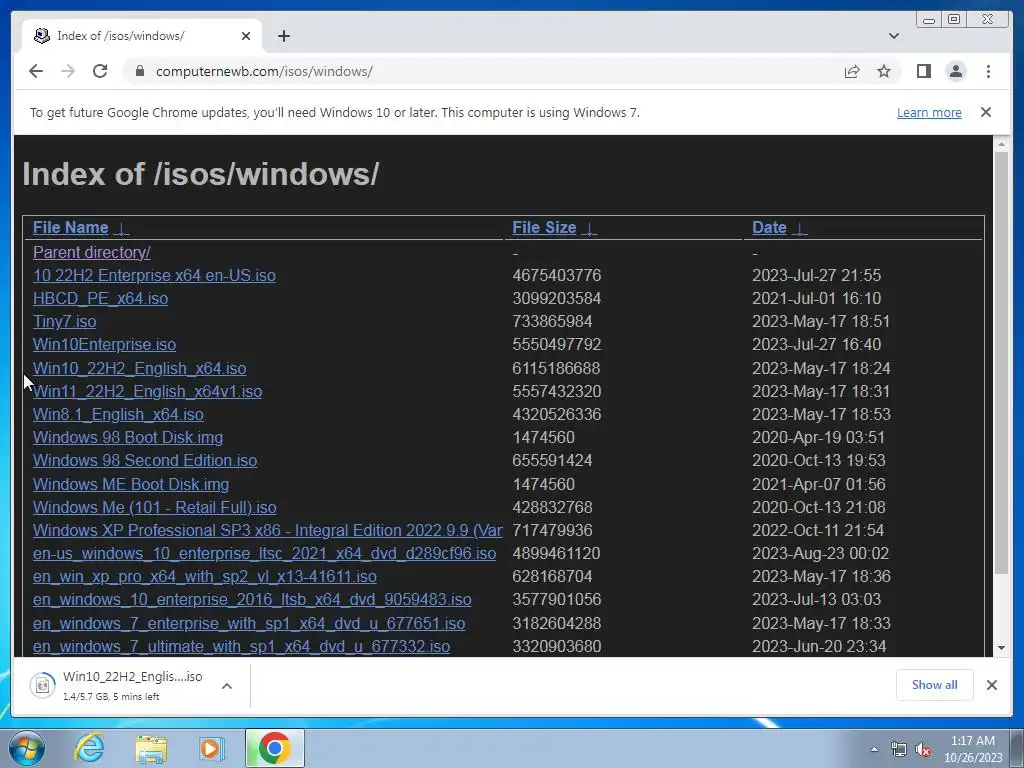The image size is (1024, 768).
Task: Click the File Size descending arrow
Action: (589, 229)
